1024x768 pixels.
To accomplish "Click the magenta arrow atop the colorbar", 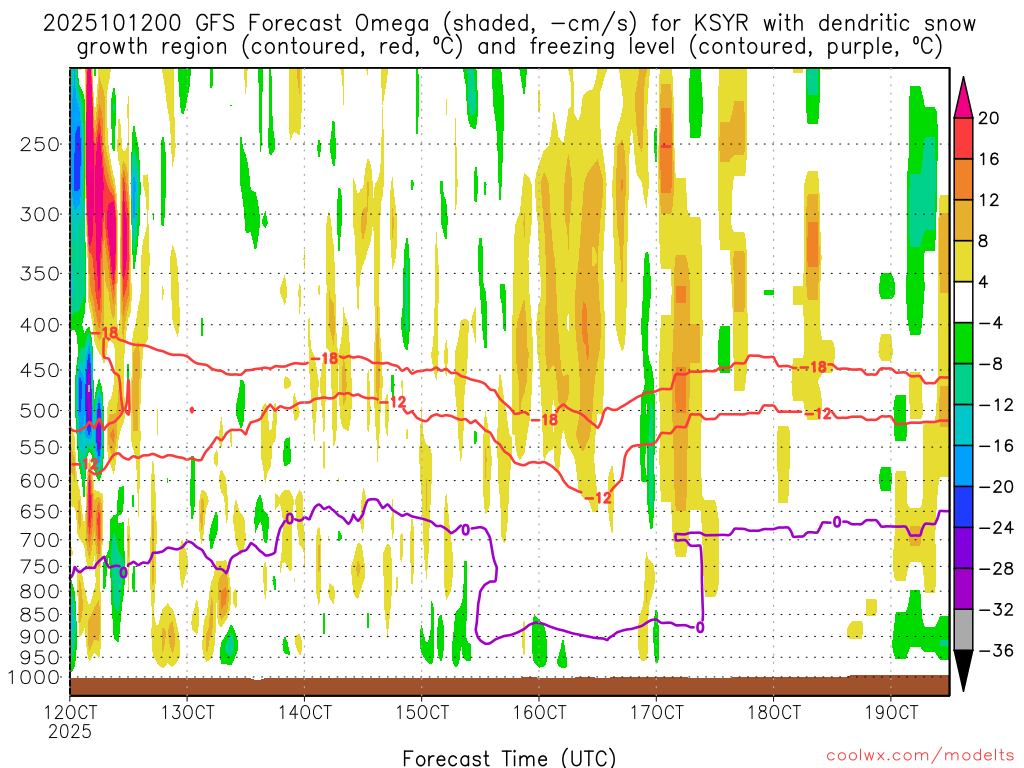I will 963,98.
